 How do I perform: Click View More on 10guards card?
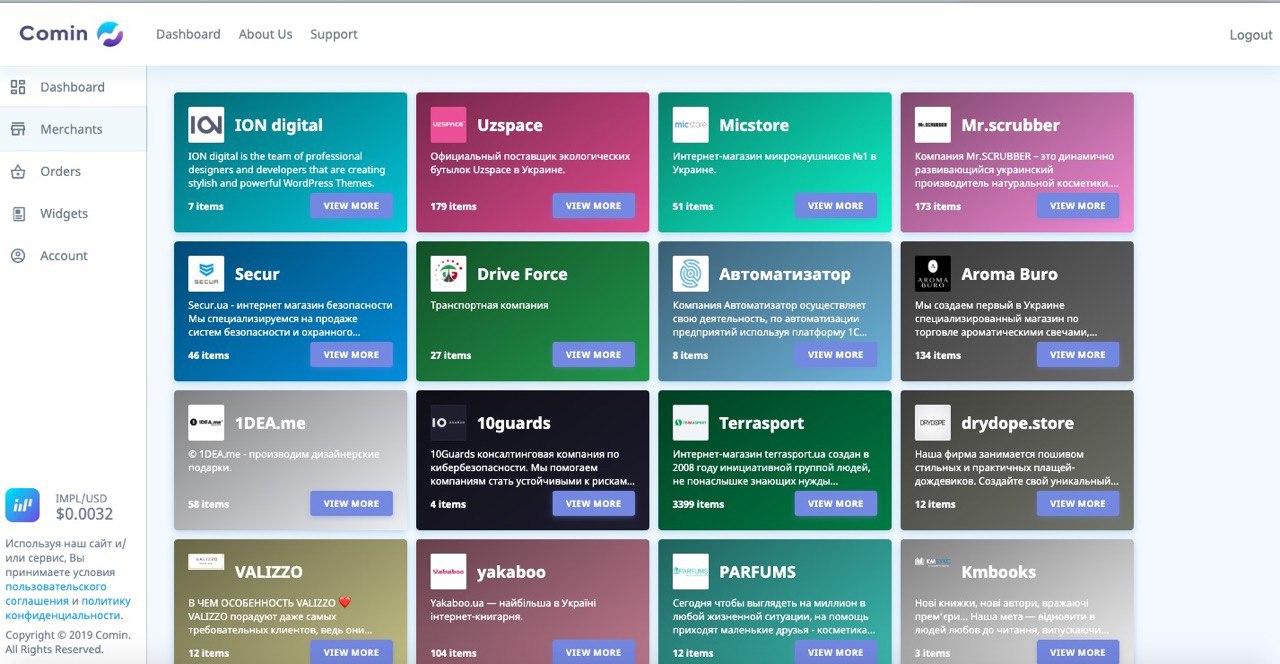pos(594,504)
